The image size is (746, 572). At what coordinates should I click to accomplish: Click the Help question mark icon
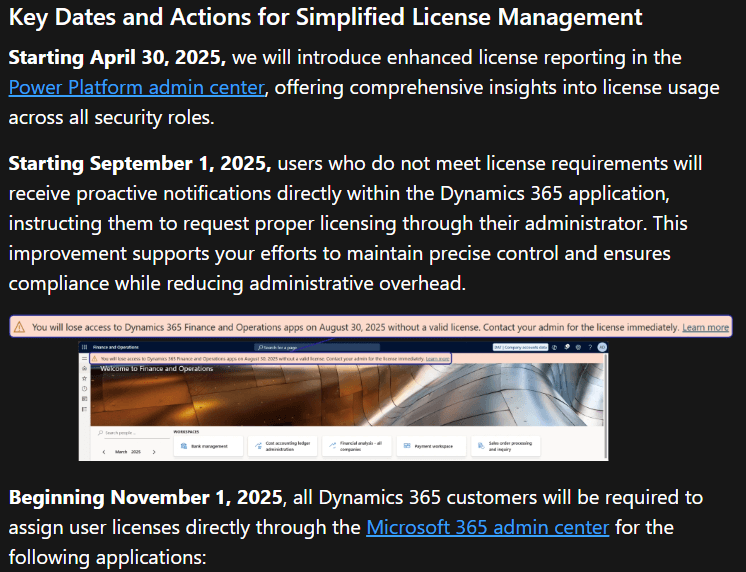(590, 347)
